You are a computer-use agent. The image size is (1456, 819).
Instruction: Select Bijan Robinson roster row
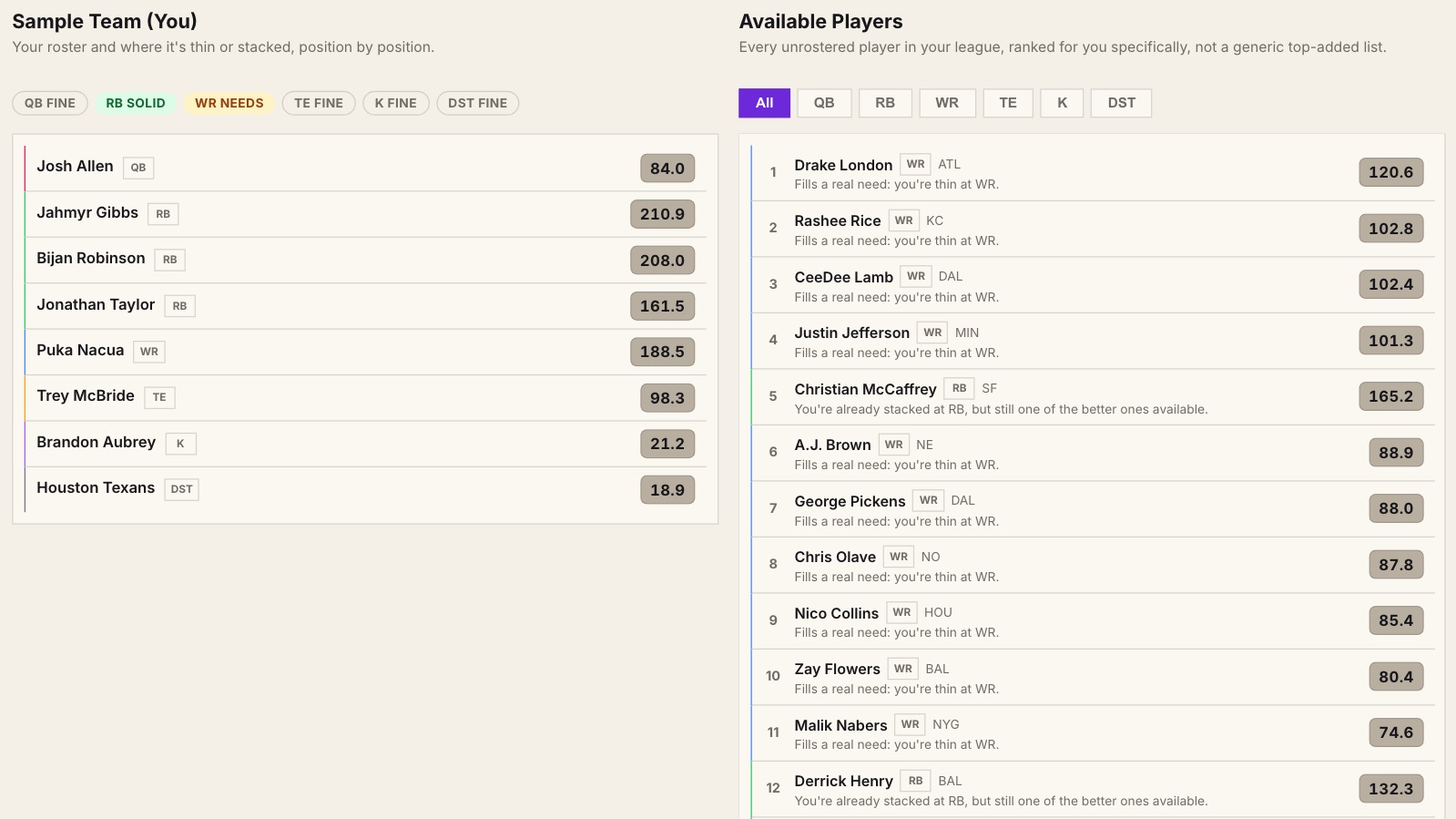coord(365,260)
